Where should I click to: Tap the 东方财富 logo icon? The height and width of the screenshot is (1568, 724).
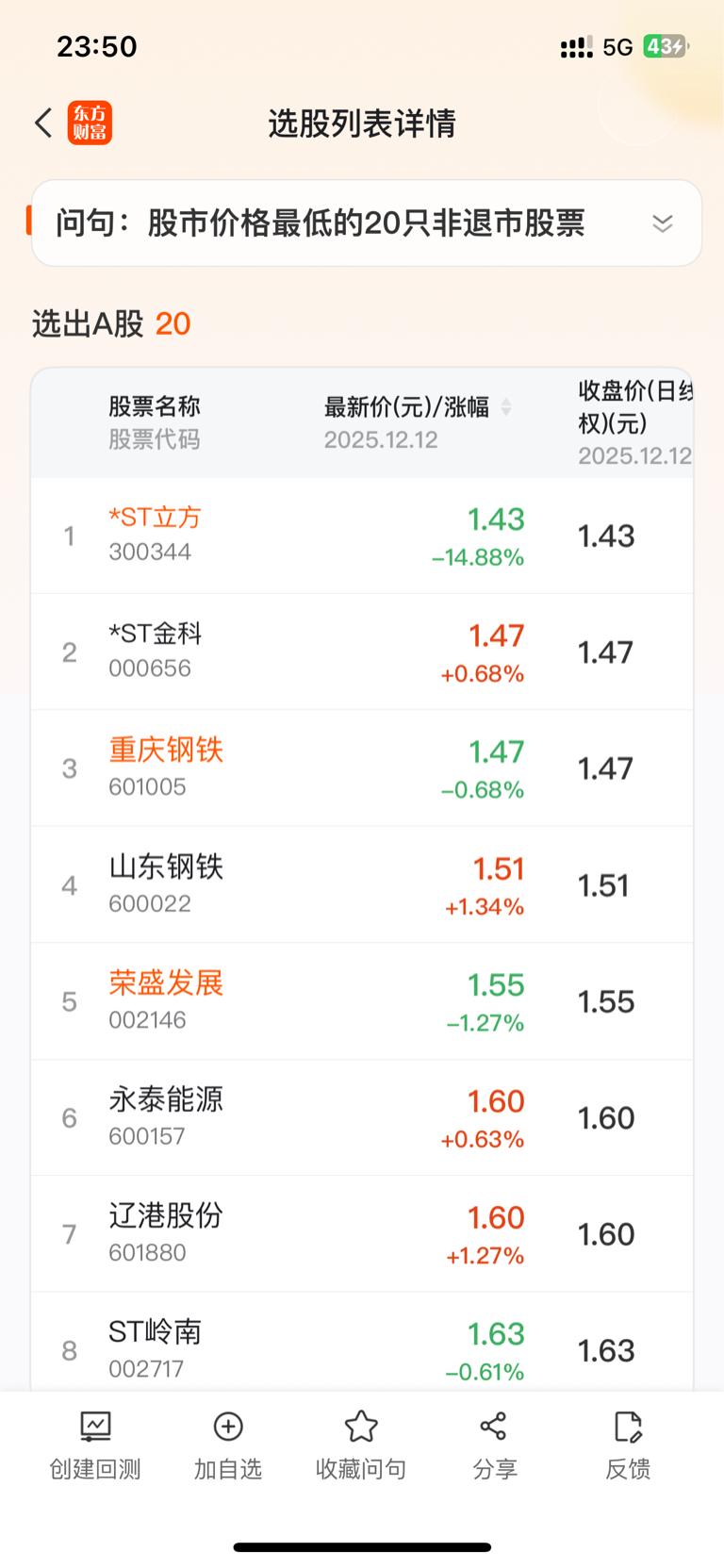(90, 123)
